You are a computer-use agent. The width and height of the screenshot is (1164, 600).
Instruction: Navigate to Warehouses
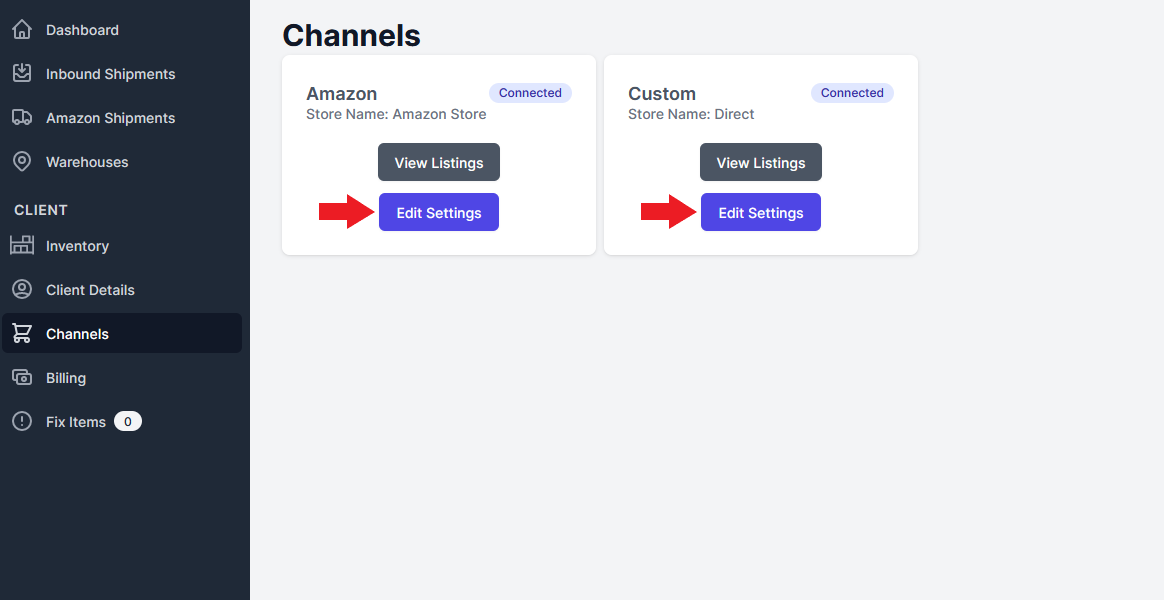(x=122, y=161)
